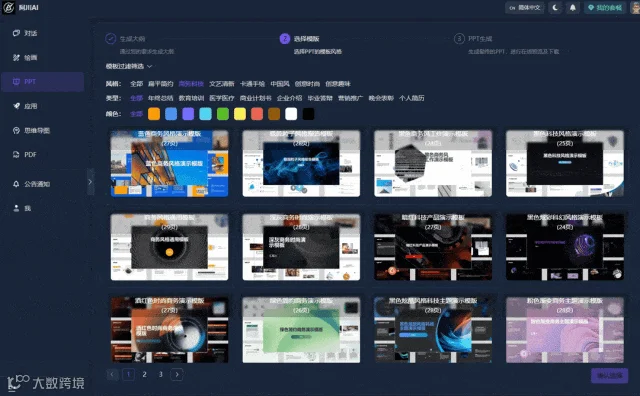
Task: Pick the yellow color swatch
Action: [240, 114]
